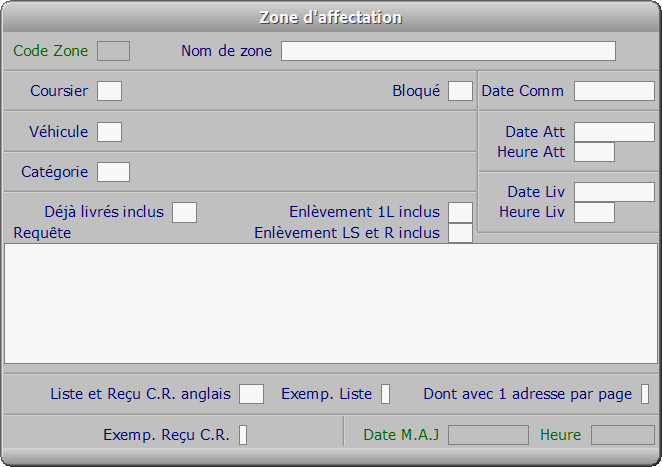Click the Déjà livrés inclus box
Screen dimensions: 662x467
click(184, 212)
